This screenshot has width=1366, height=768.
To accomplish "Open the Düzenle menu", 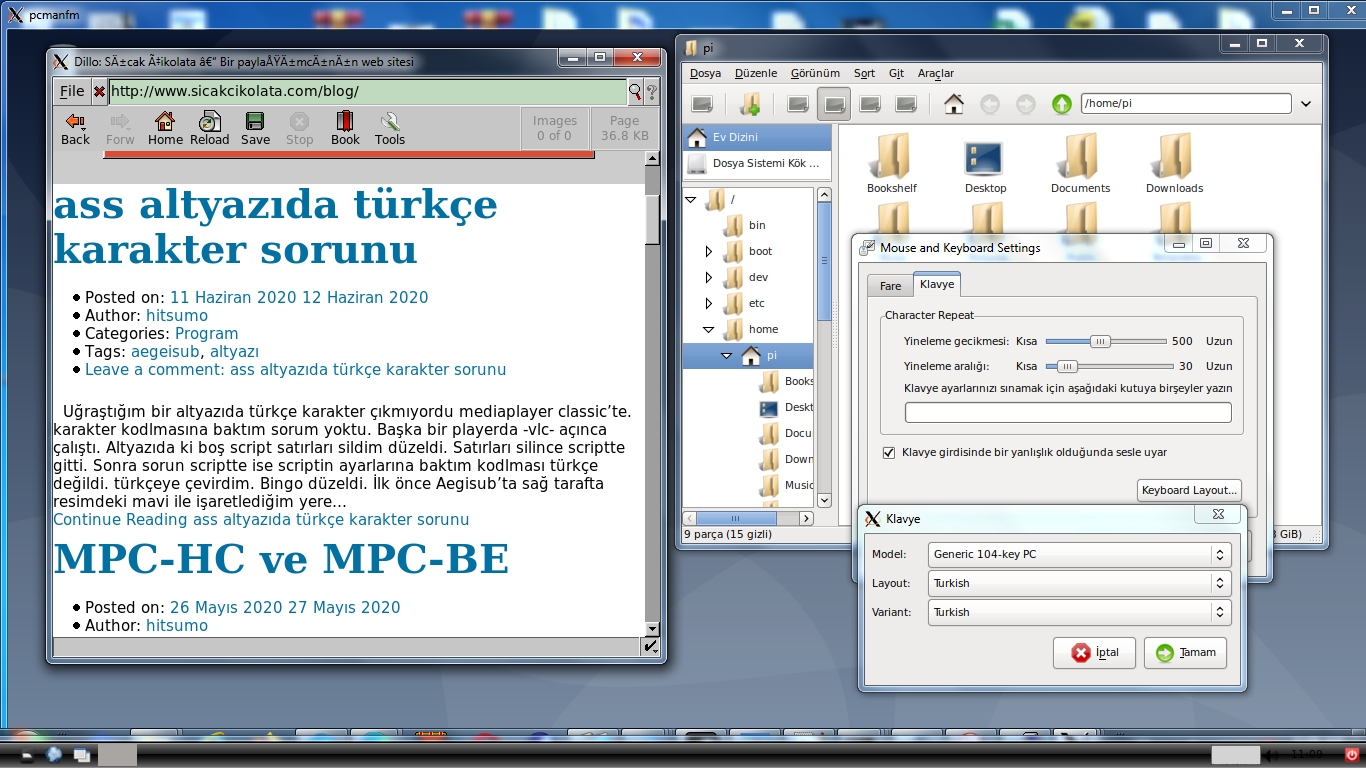I will 755,73.
